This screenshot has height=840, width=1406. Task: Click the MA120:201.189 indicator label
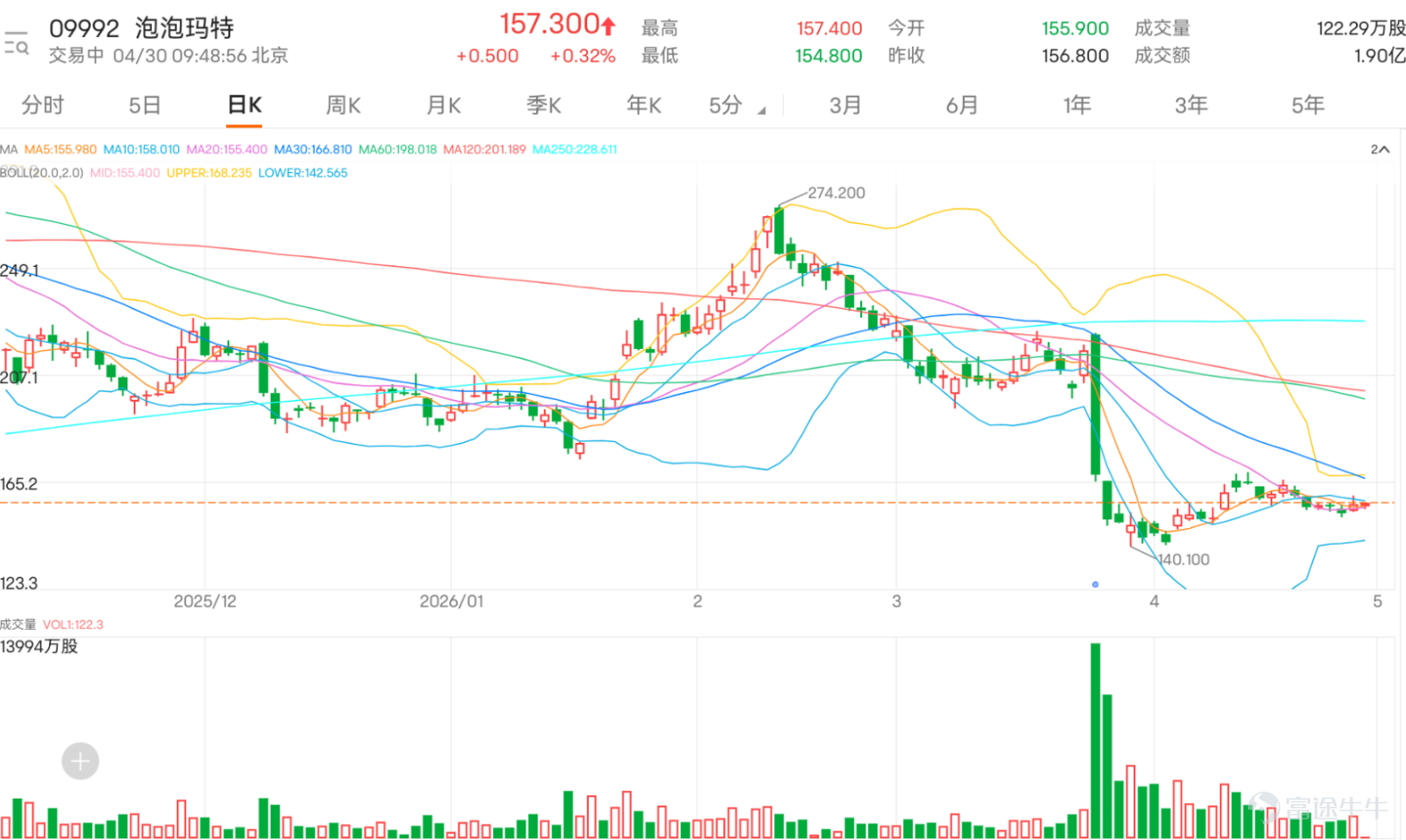coord(484,149)
